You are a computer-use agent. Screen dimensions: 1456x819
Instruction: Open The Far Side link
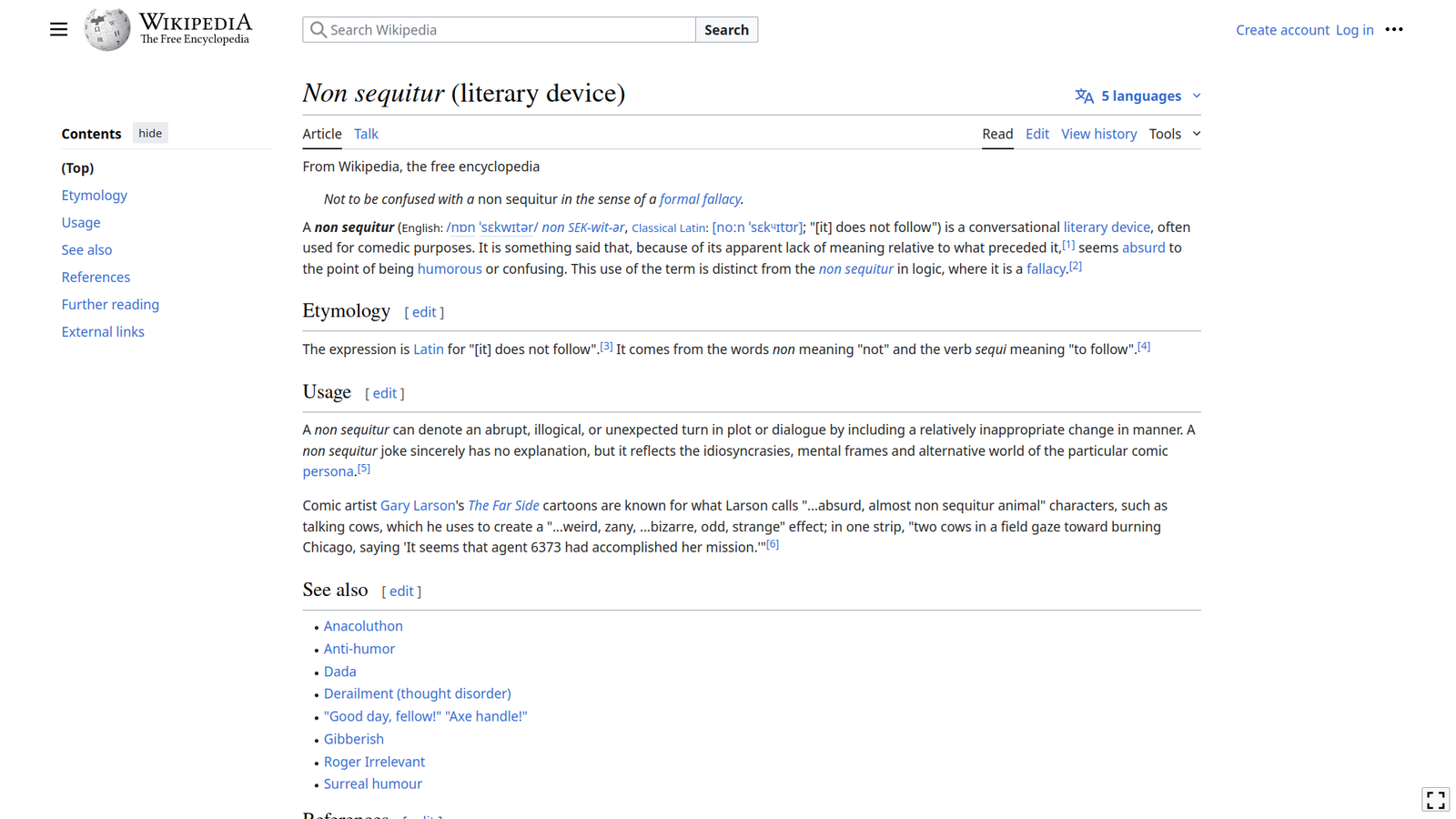pyautogui.click(x=503, y=505)
